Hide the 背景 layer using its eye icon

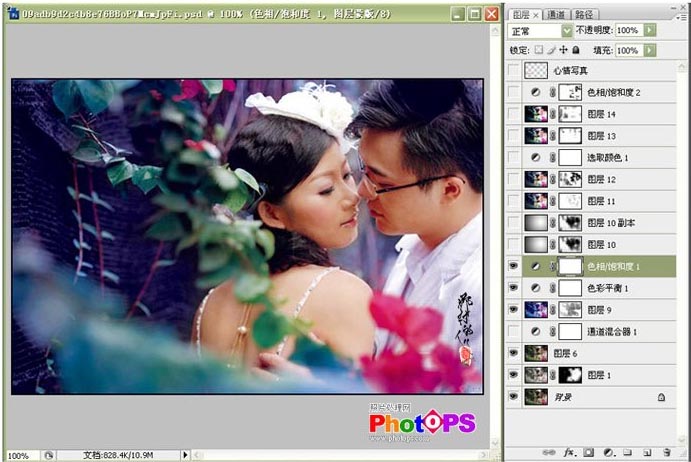click(x=514, y=397)
